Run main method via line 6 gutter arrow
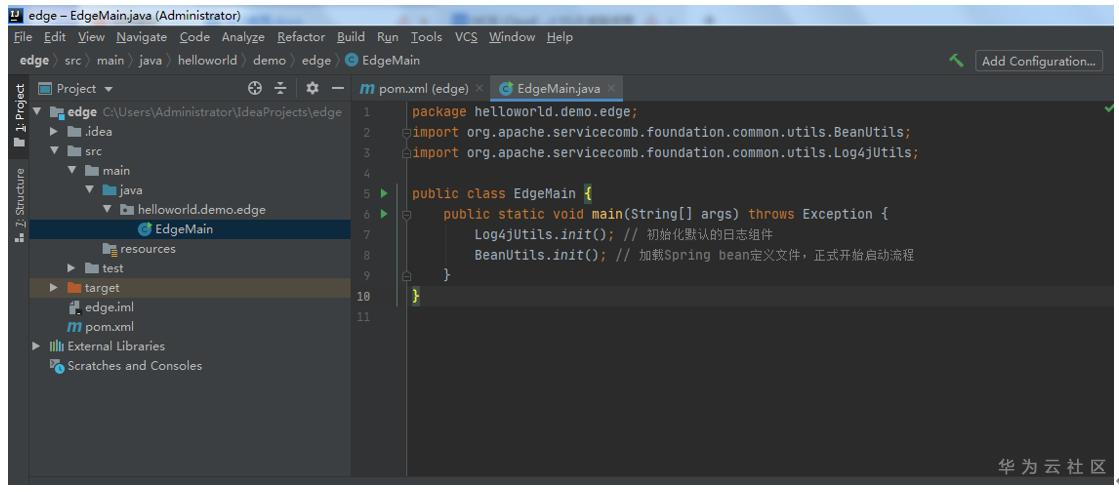 coord(384,214)
